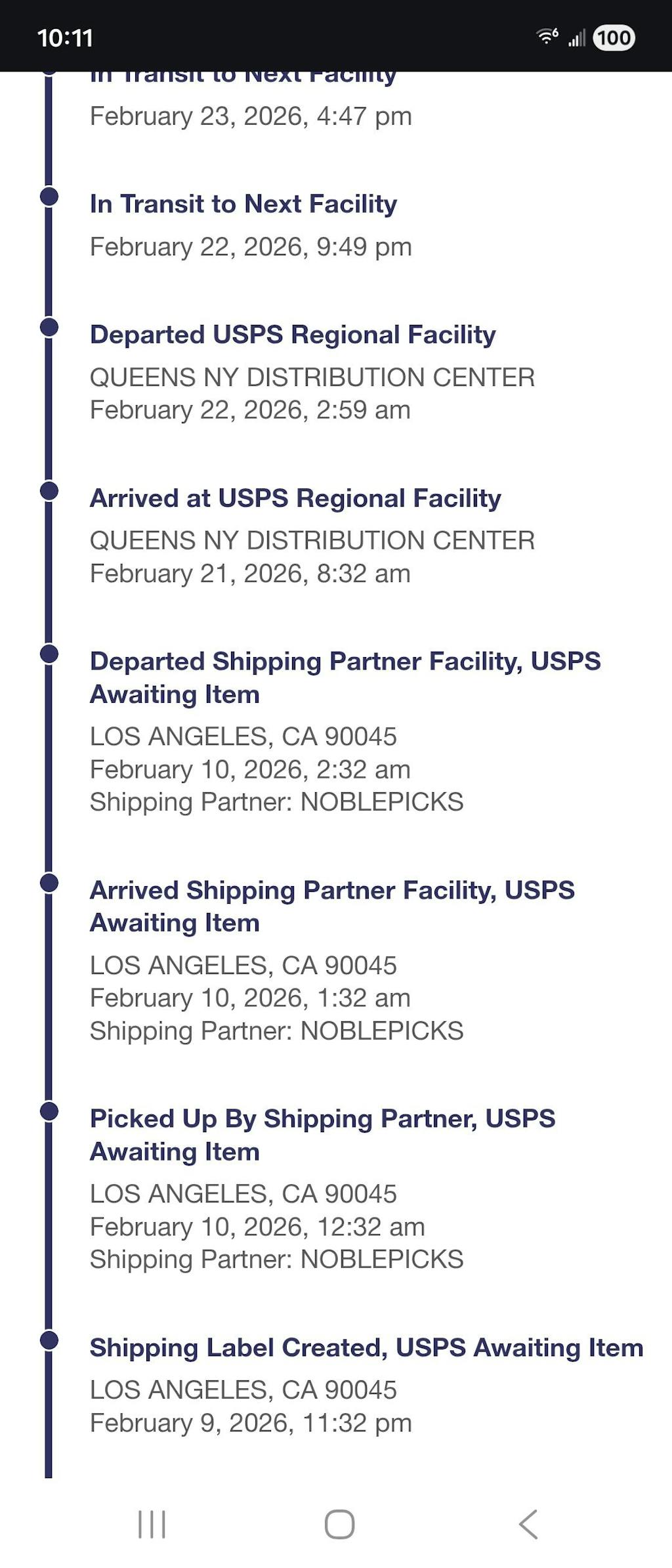
Task: Tap the 10:11 clock in status bar
Action: click(x=65, y=38)
